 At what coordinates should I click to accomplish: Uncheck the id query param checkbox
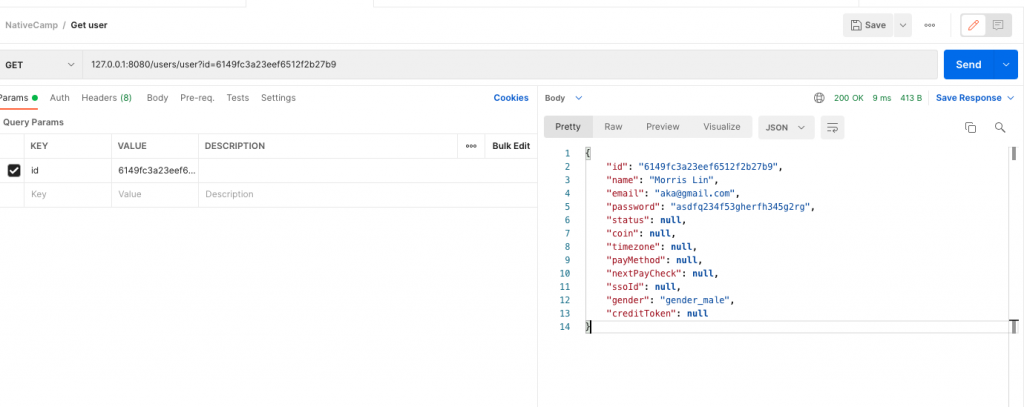(14, 171)
